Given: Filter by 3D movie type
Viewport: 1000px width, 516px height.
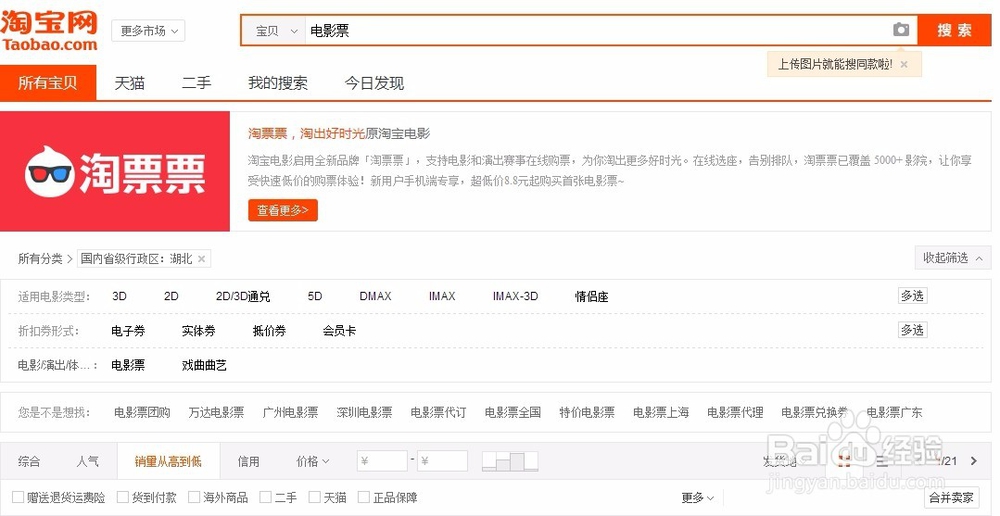Looking at the screenshot, I should pyautogui.click(x=119, y=297).
